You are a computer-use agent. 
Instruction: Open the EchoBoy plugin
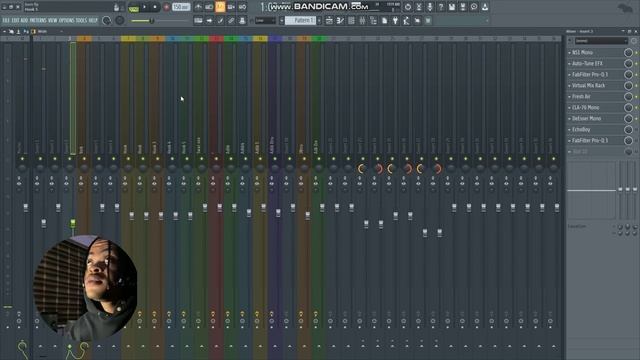tap(581, 130)
